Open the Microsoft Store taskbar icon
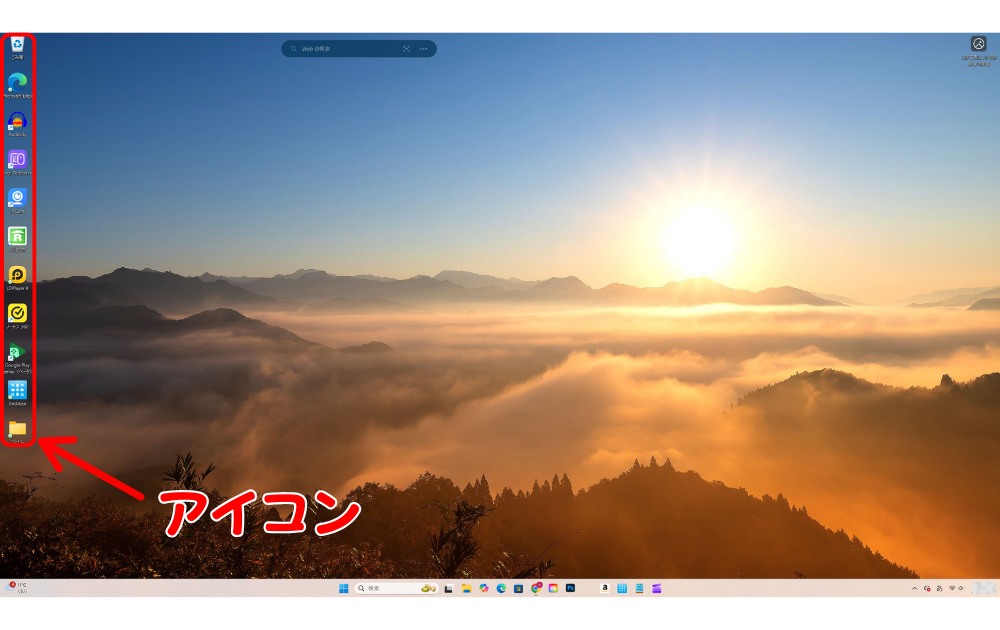The height and width of the screenshot is (630, 1000). [518, 589]
